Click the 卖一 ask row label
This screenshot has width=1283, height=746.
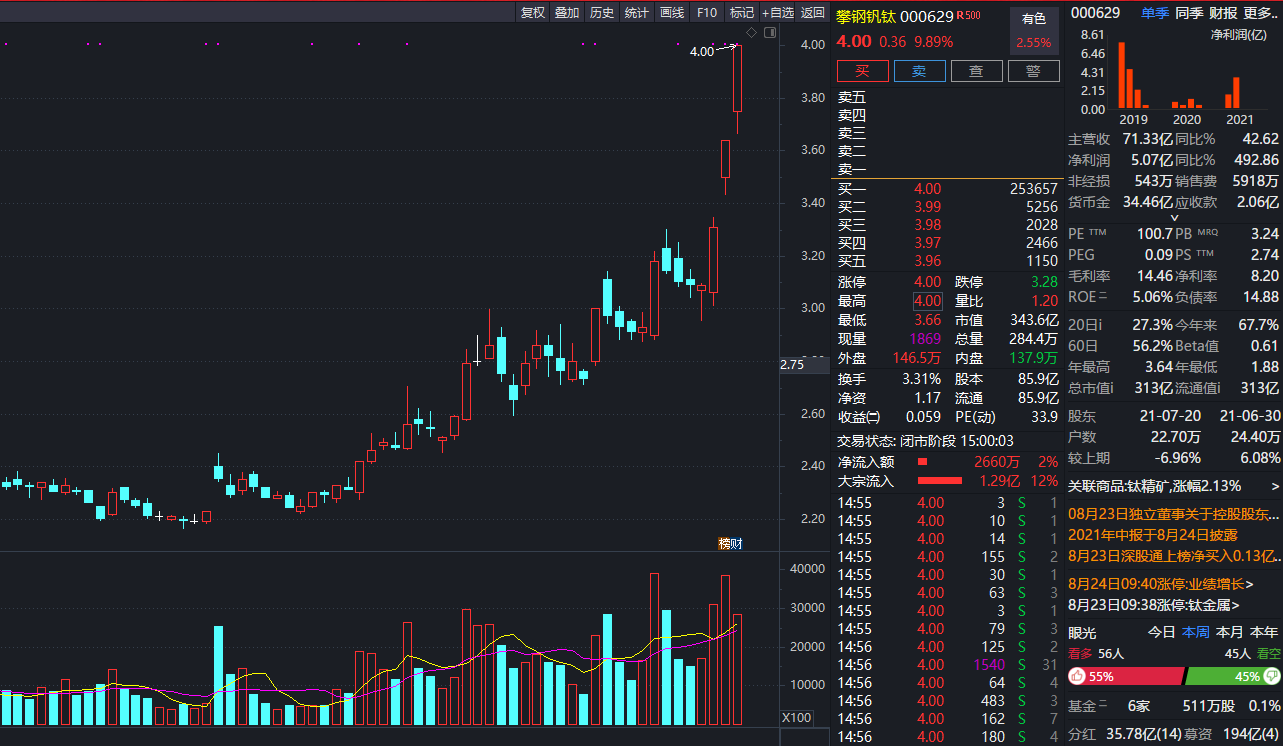click(x=852, y=169)
